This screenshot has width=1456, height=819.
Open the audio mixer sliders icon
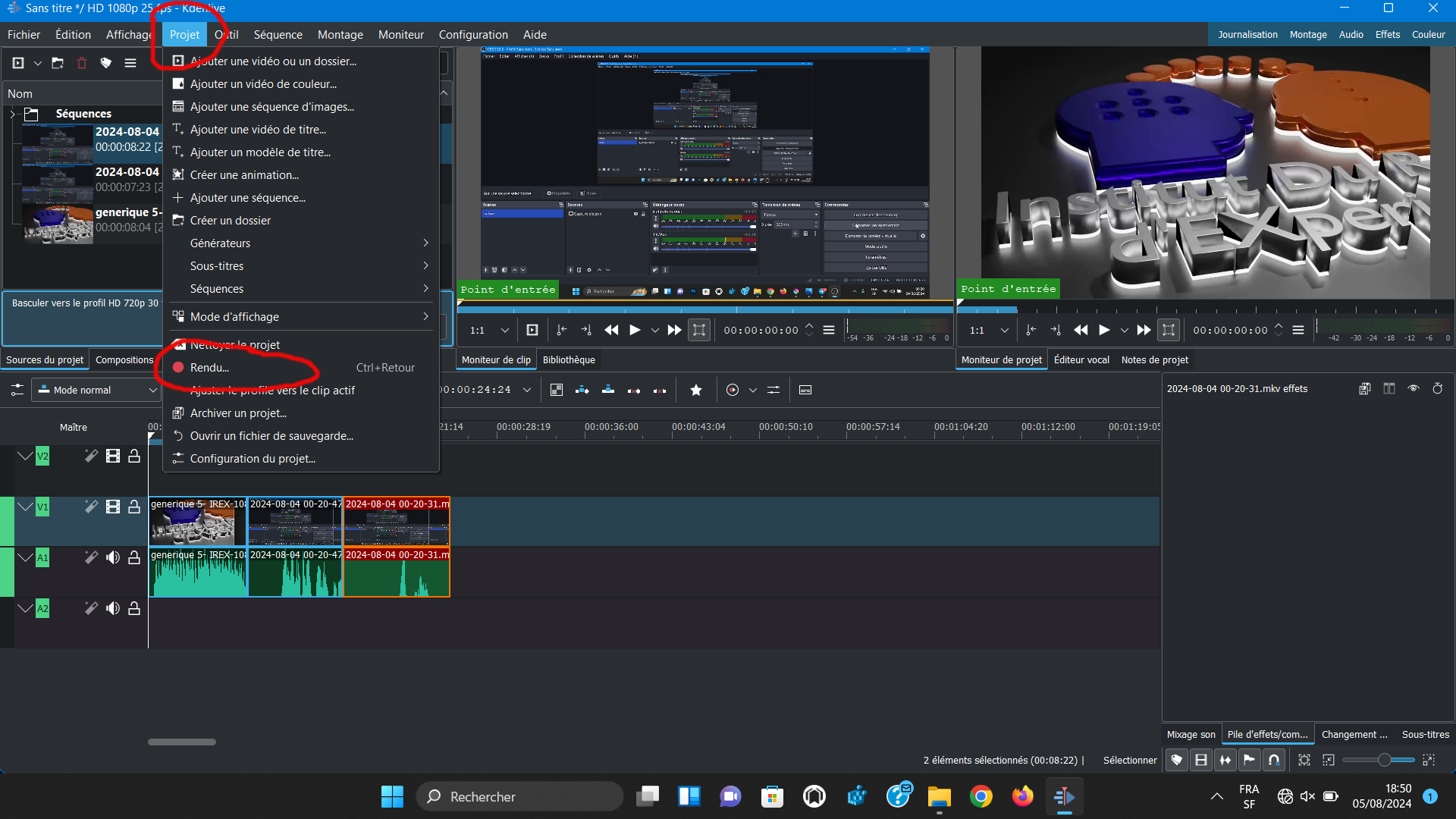[773, 390]
